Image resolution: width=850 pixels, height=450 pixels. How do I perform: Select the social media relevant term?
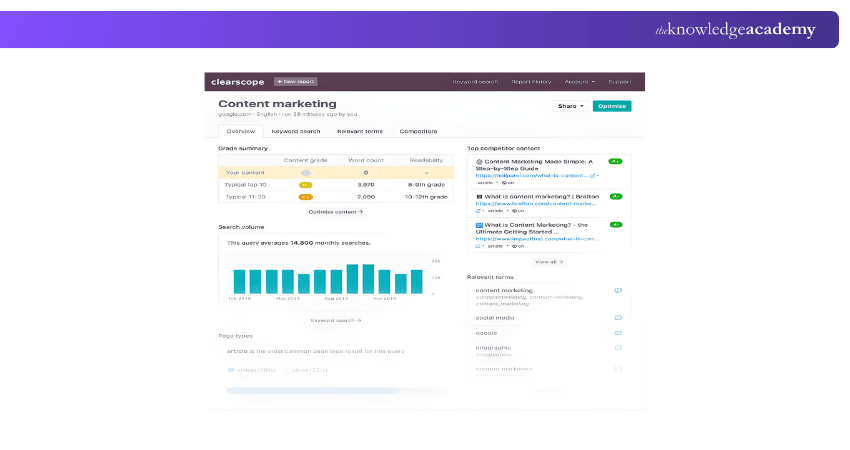point(495,318)
